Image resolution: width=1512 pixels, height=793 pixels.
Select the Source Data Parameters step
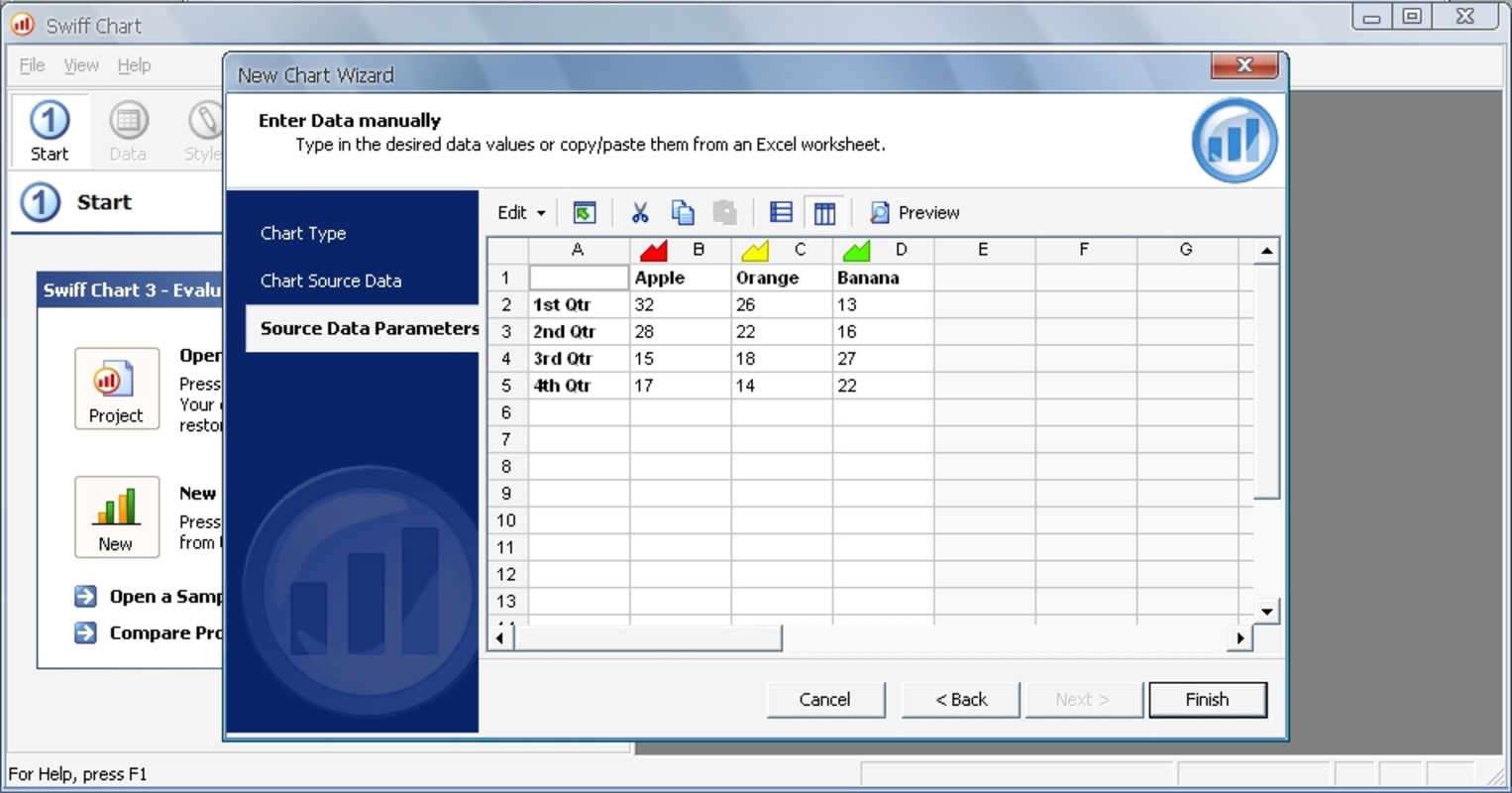(x=363, y=328)
